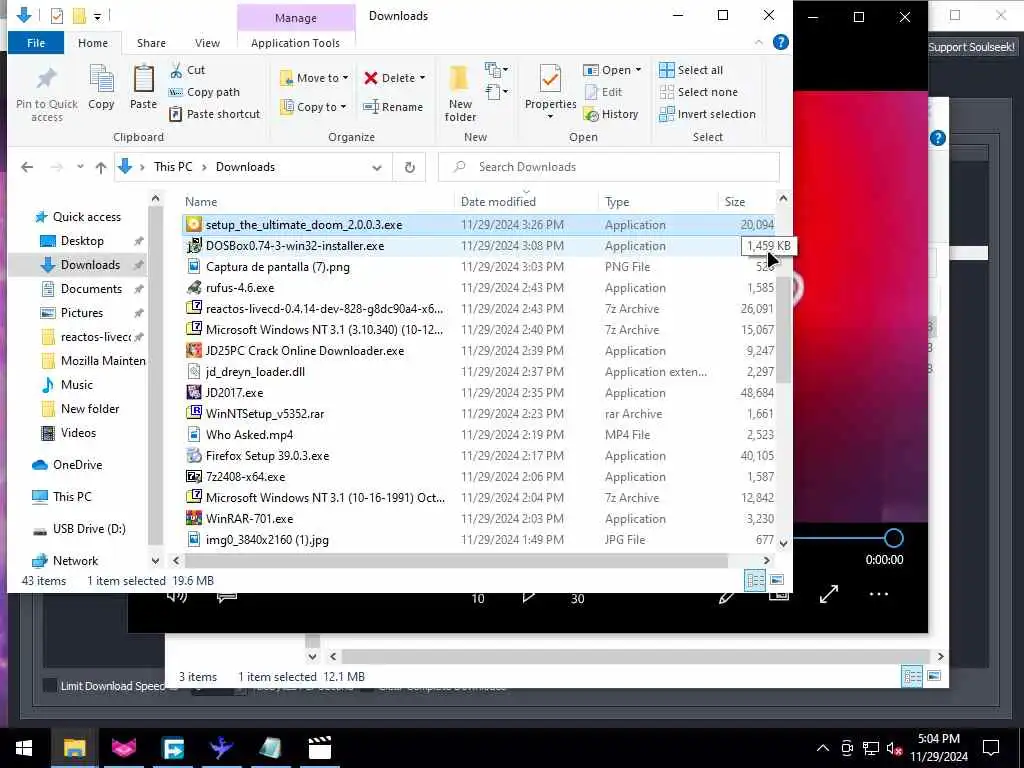Viewport: 1024px width, 768px height.
Task: Click Select all in ribbon
Action: pos(691,70)
